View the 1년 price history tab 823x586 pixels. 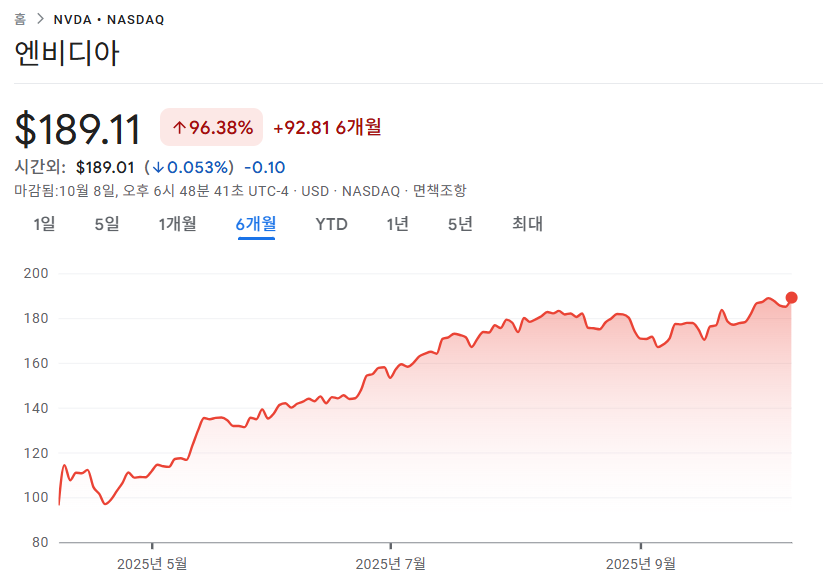(397, 224)
